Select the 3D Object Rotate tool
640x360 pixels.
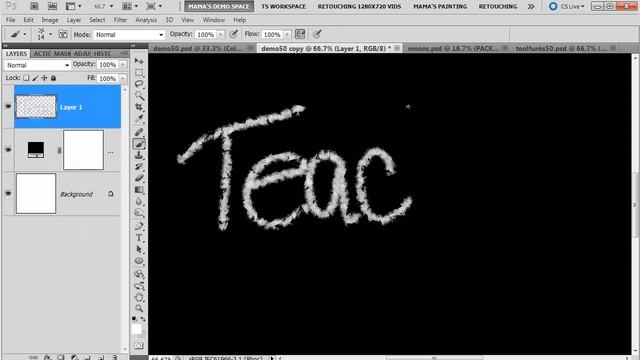pyautogui.click(x=139, y=274)
